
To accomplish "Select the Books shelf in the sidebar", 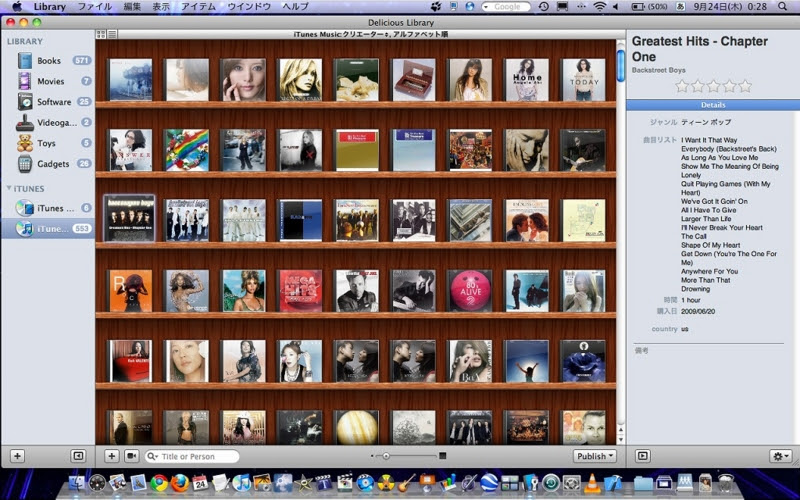I will [47, 61].
